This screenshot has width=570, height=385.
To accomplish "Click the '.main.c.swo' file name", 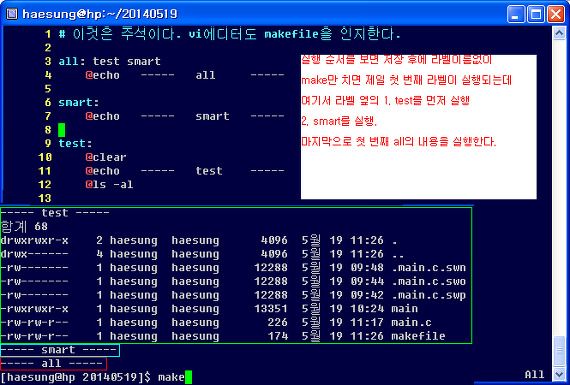I will pos(429,281).
